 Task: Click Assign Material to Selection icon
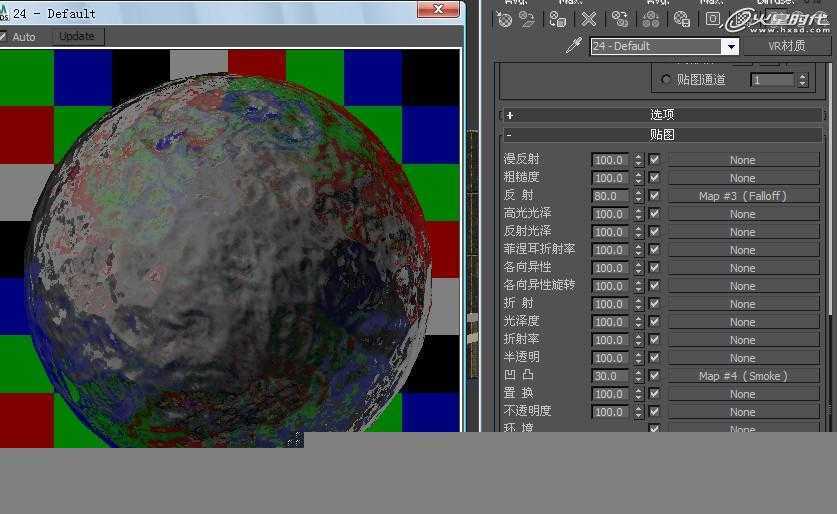click(x=558, y=20)
